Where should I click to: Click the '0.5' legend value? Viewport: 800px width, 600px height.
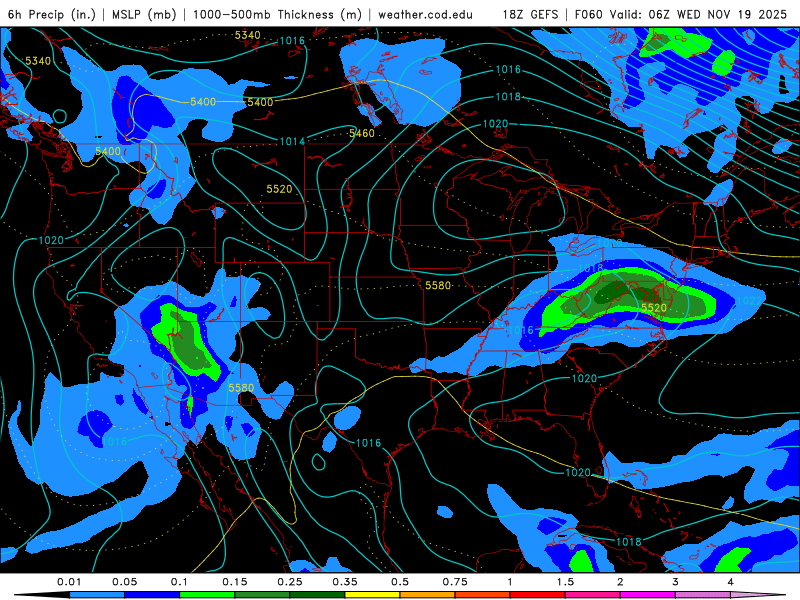click(400, 582)
